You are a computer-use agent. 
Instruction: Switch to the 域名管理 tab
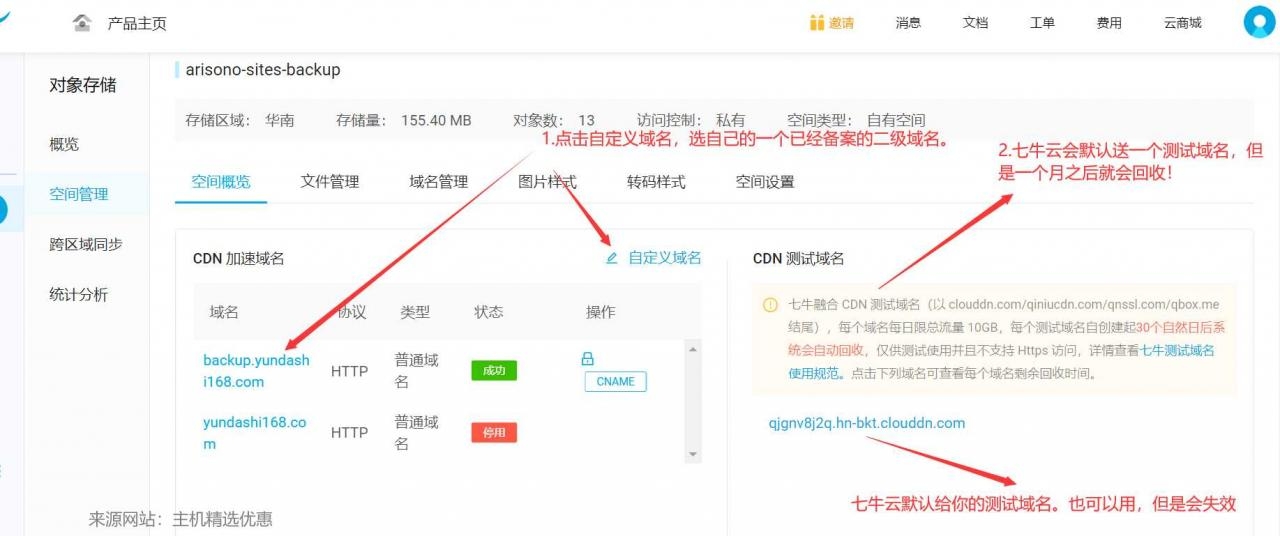pos(439,182)
